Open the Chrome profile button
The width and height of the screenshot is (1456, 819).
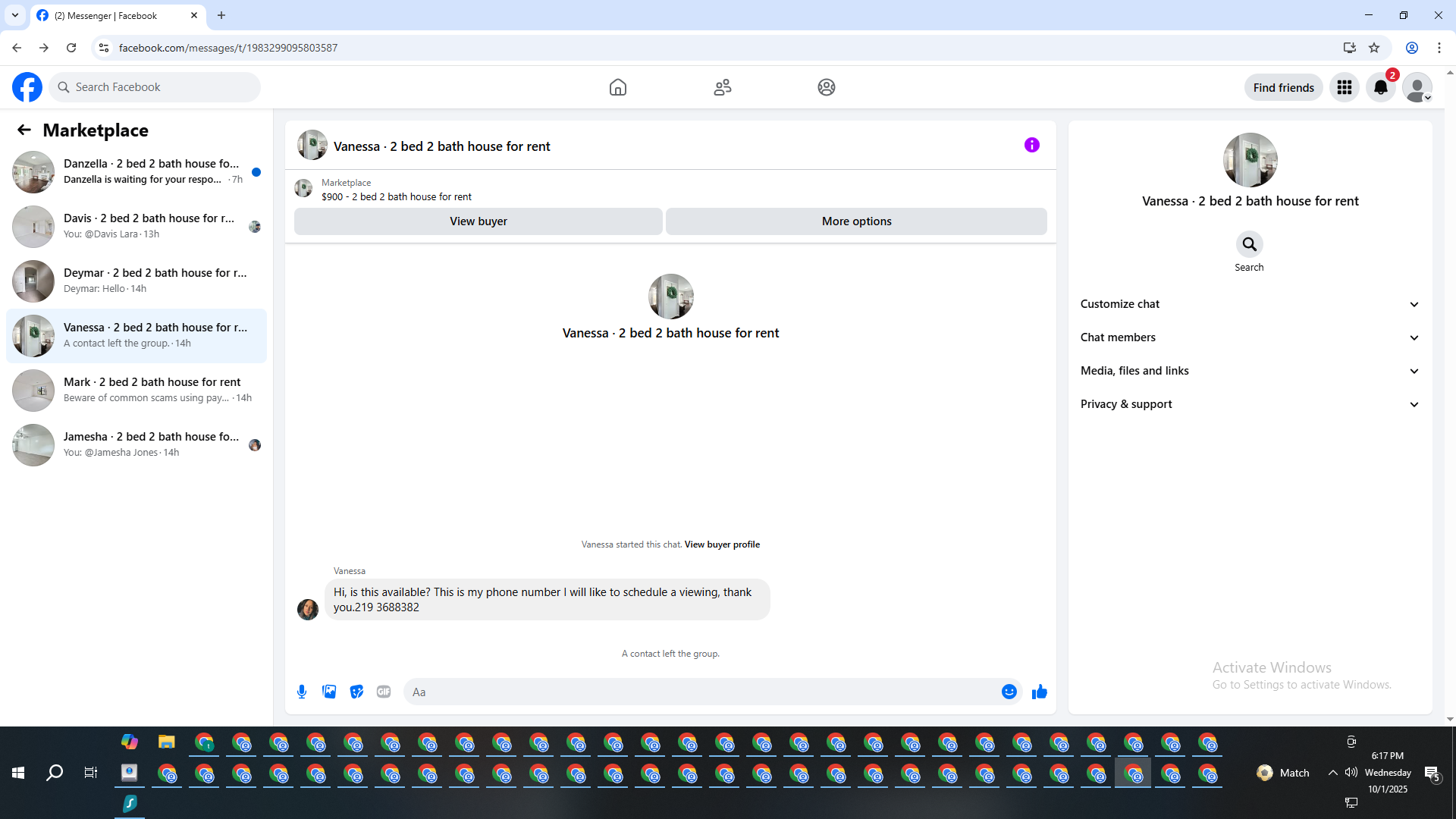point(1412,48)
